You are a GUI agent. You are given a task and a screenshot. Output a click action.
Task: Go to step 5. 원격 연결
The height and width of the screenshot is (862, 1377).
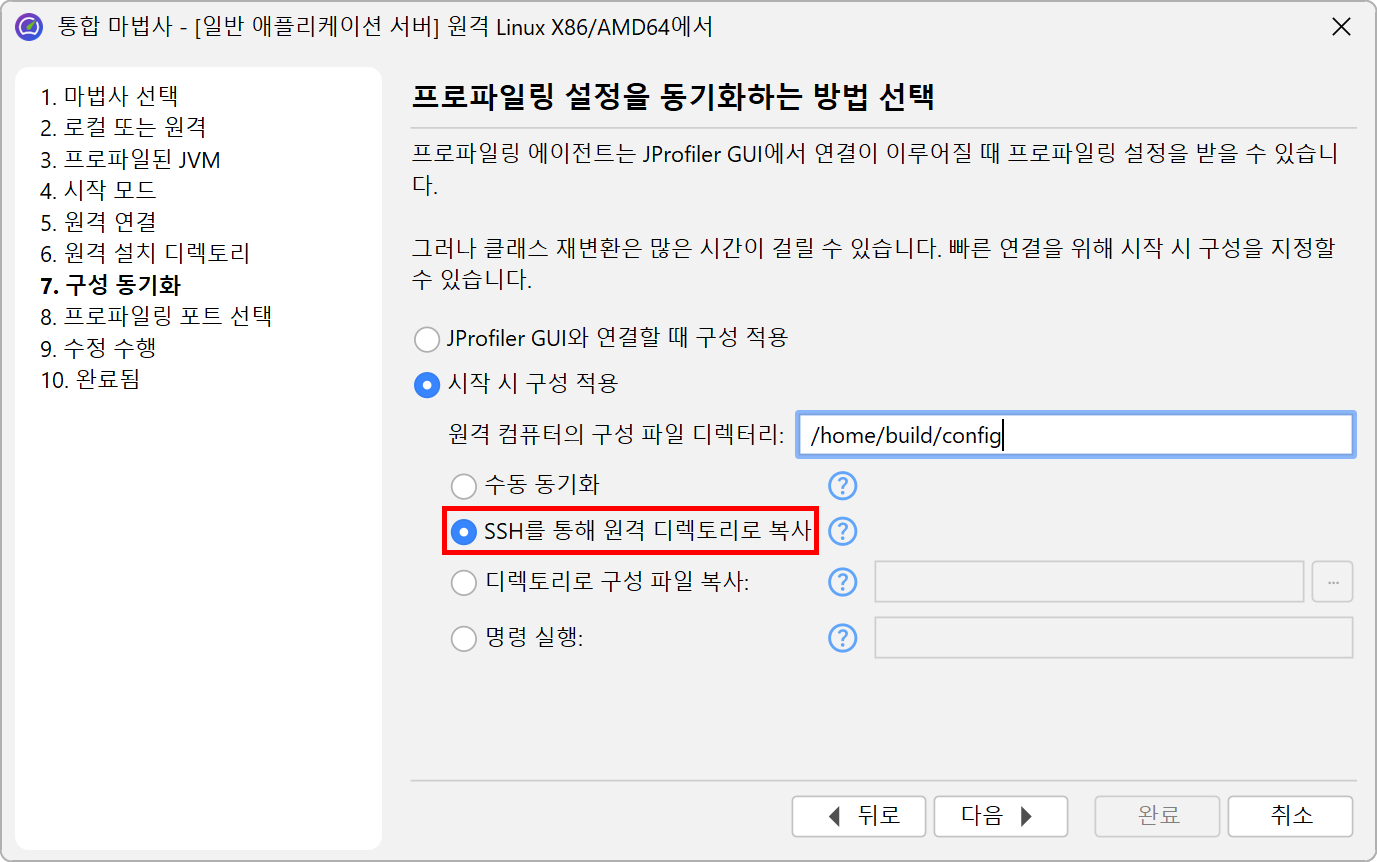[x=98, y=222]
